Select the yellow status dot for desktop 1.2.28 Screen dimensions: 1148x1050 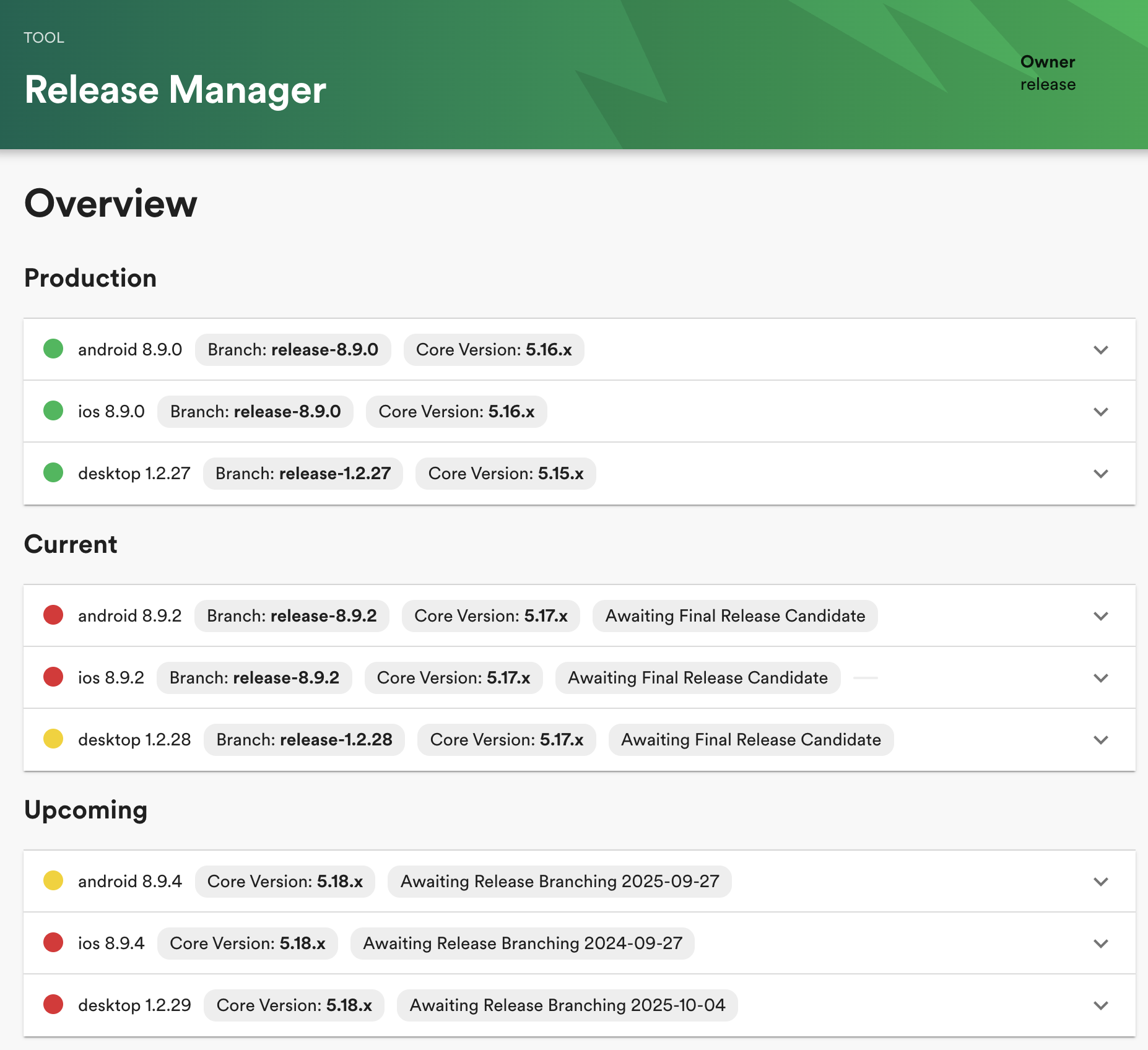(53, 739)
